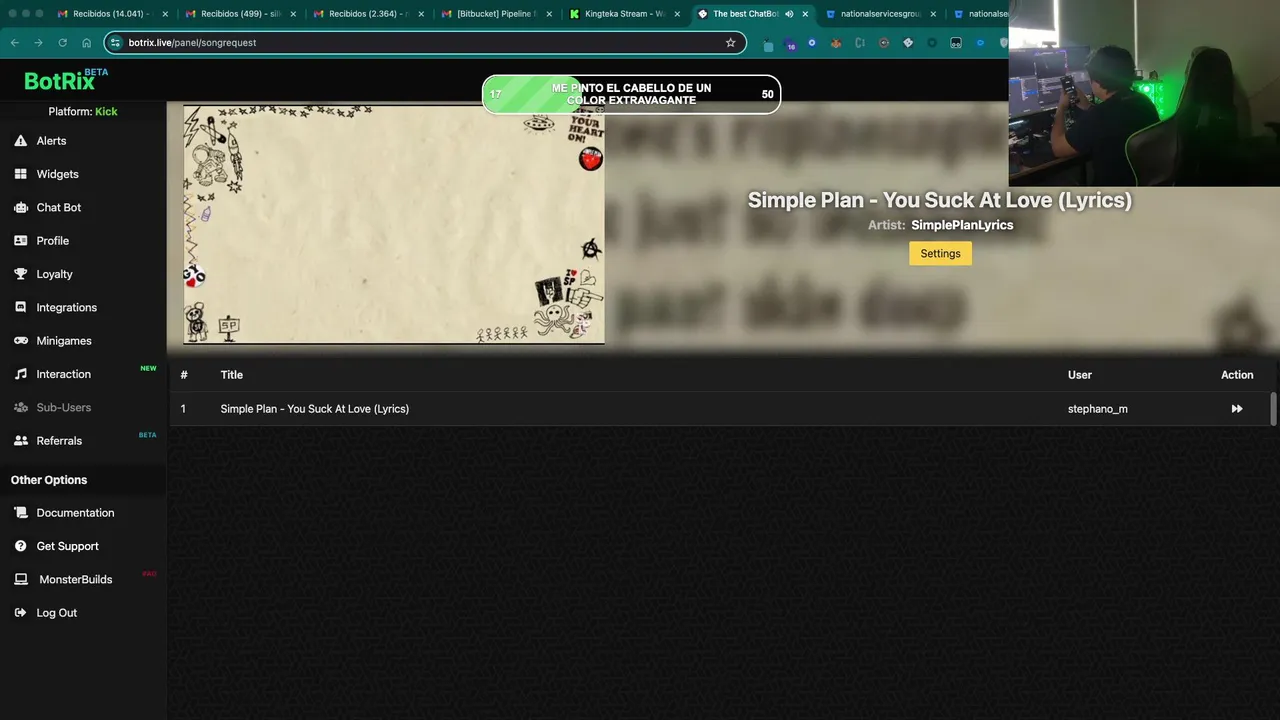Screen dimensions: 1280x720
Task: Click the Profile card icon
Action: click(x=20, y=241)
